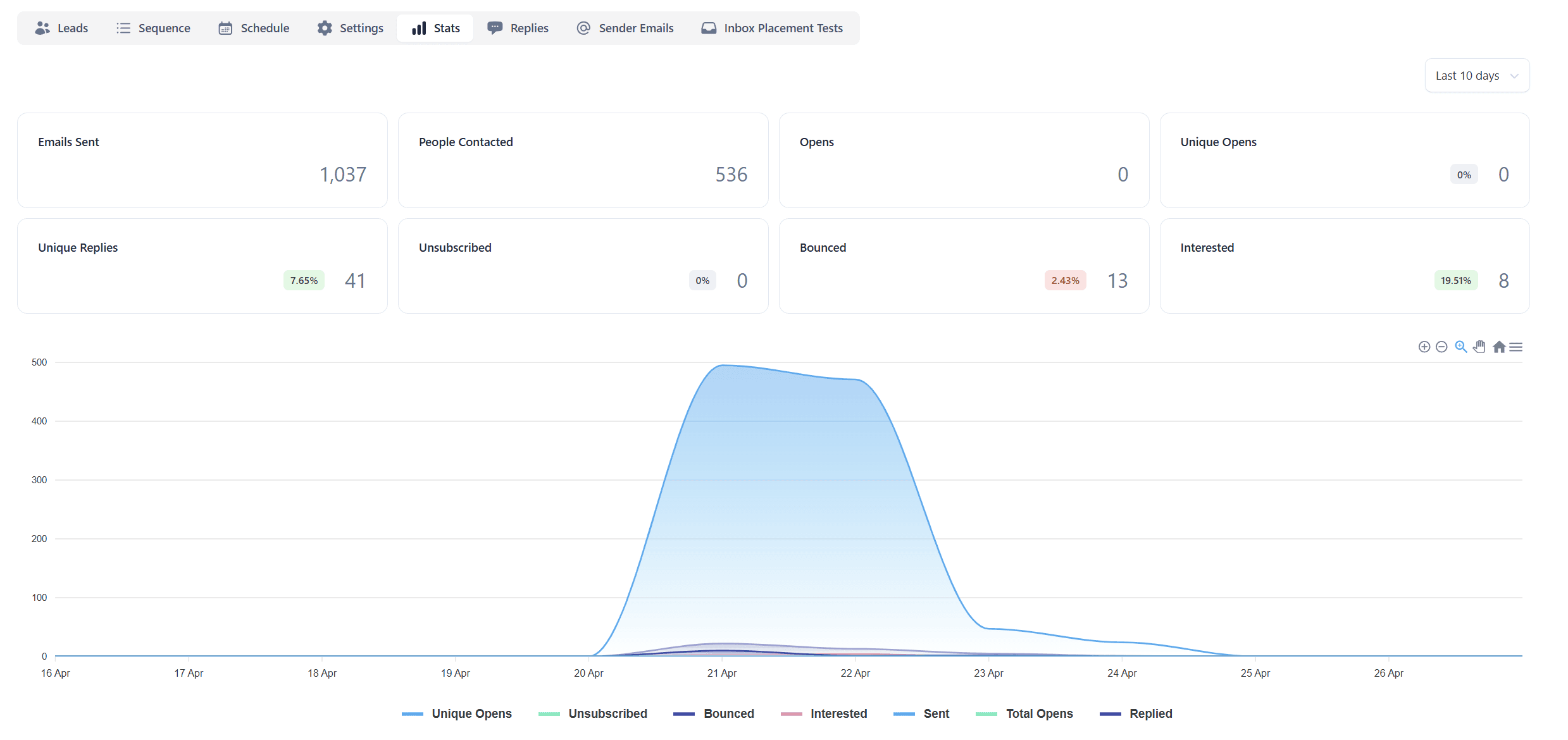Screen dimensions: 1568x740
Task: Click the Settings gear icon
Action: click(324, 28)
